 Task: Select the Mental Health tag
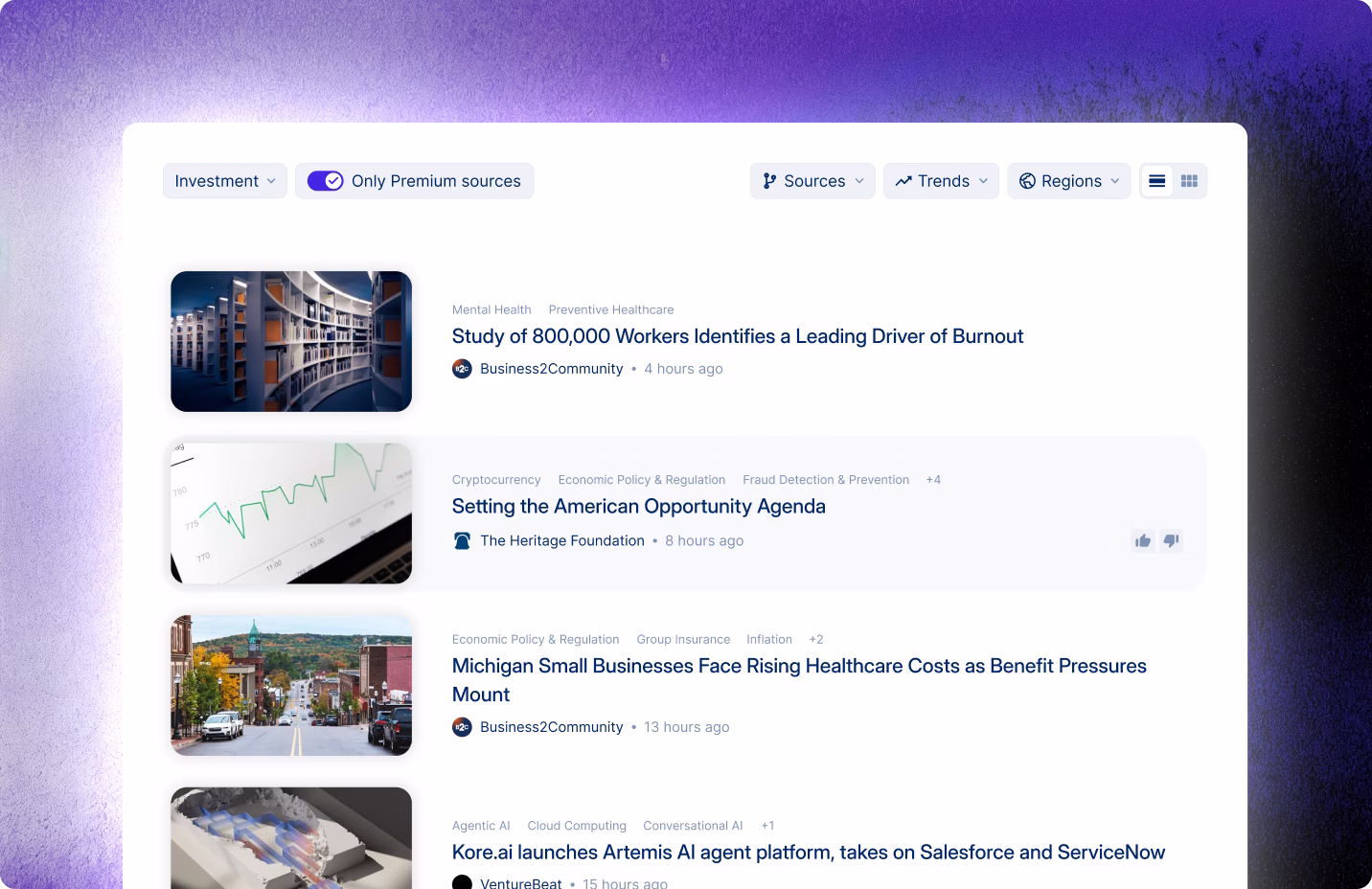tap(492, 309)
